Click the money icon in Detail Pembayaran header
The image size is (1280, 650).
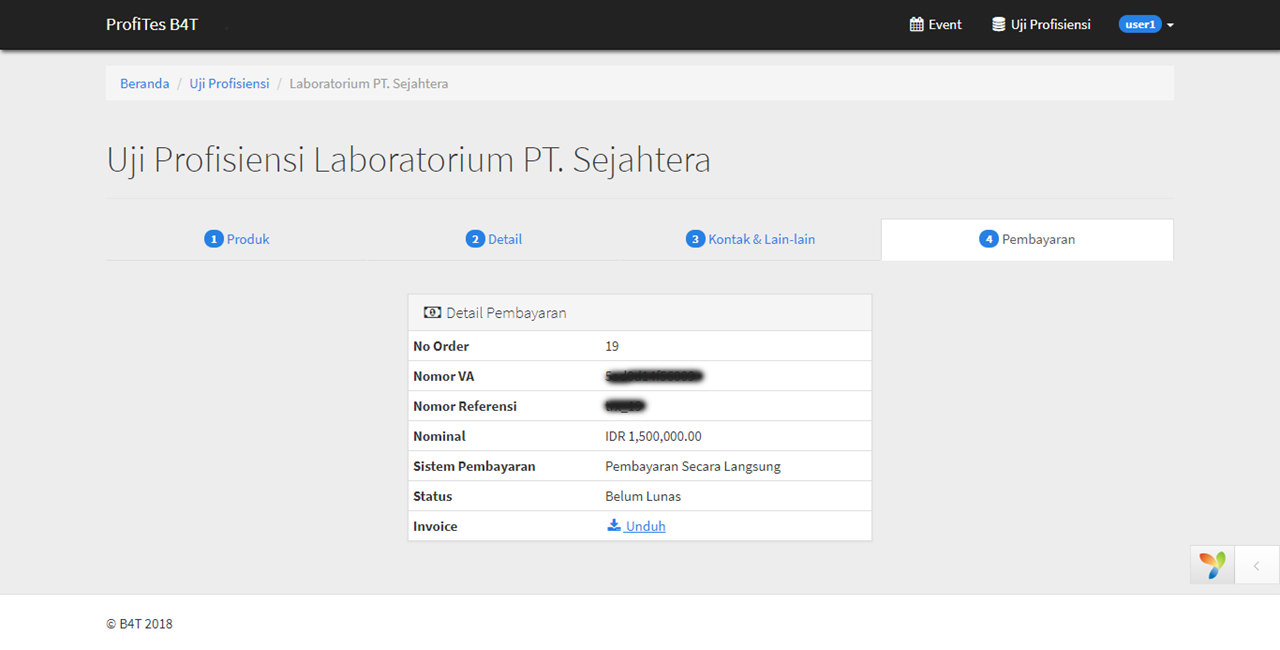[432, 313]
